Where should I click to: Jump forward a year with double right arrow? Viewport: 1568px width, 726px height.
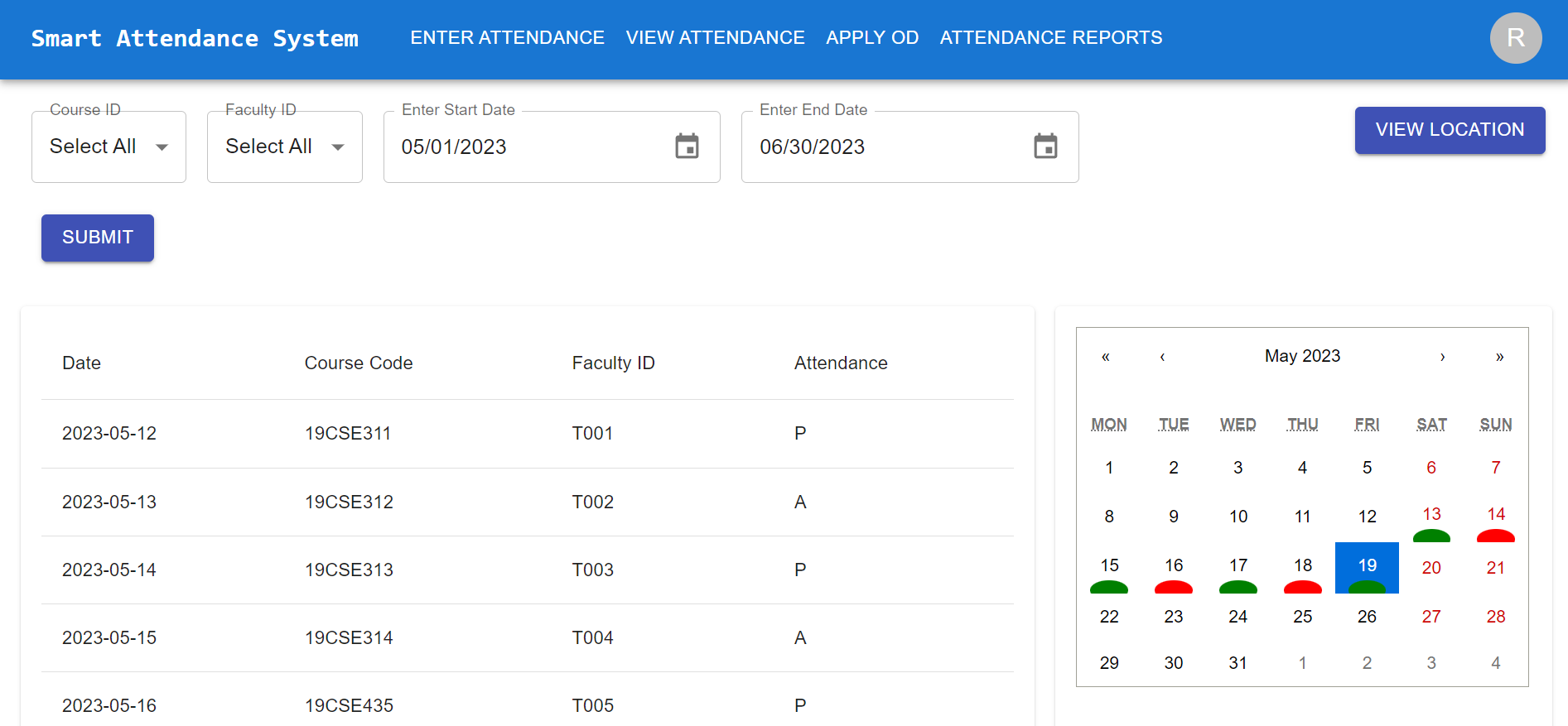(x=1499, y=357)
